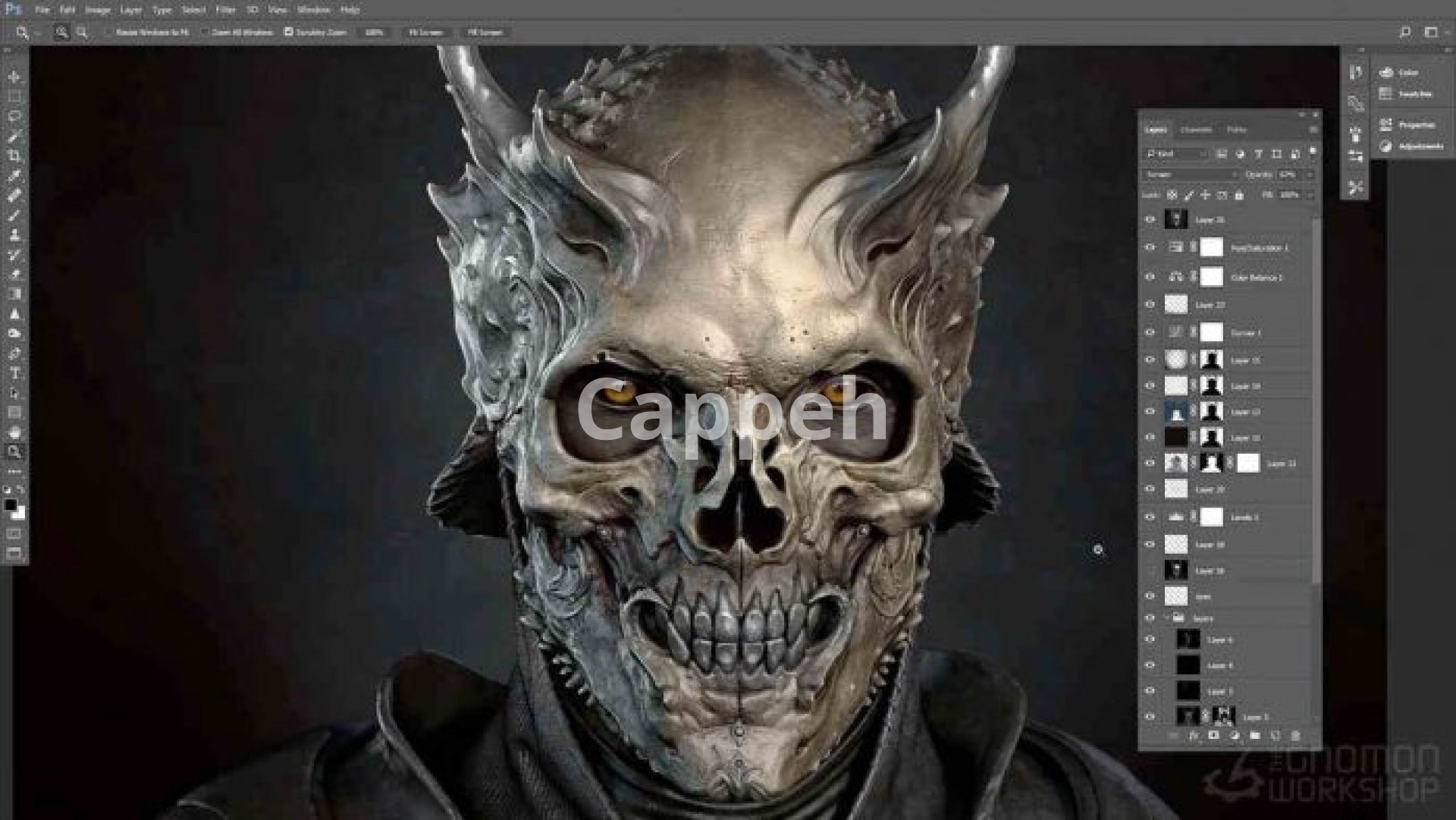The image size is (1456, 820).
Task: Open the layer Kind filter dropdown
Action: click(x=1176, y=154)
